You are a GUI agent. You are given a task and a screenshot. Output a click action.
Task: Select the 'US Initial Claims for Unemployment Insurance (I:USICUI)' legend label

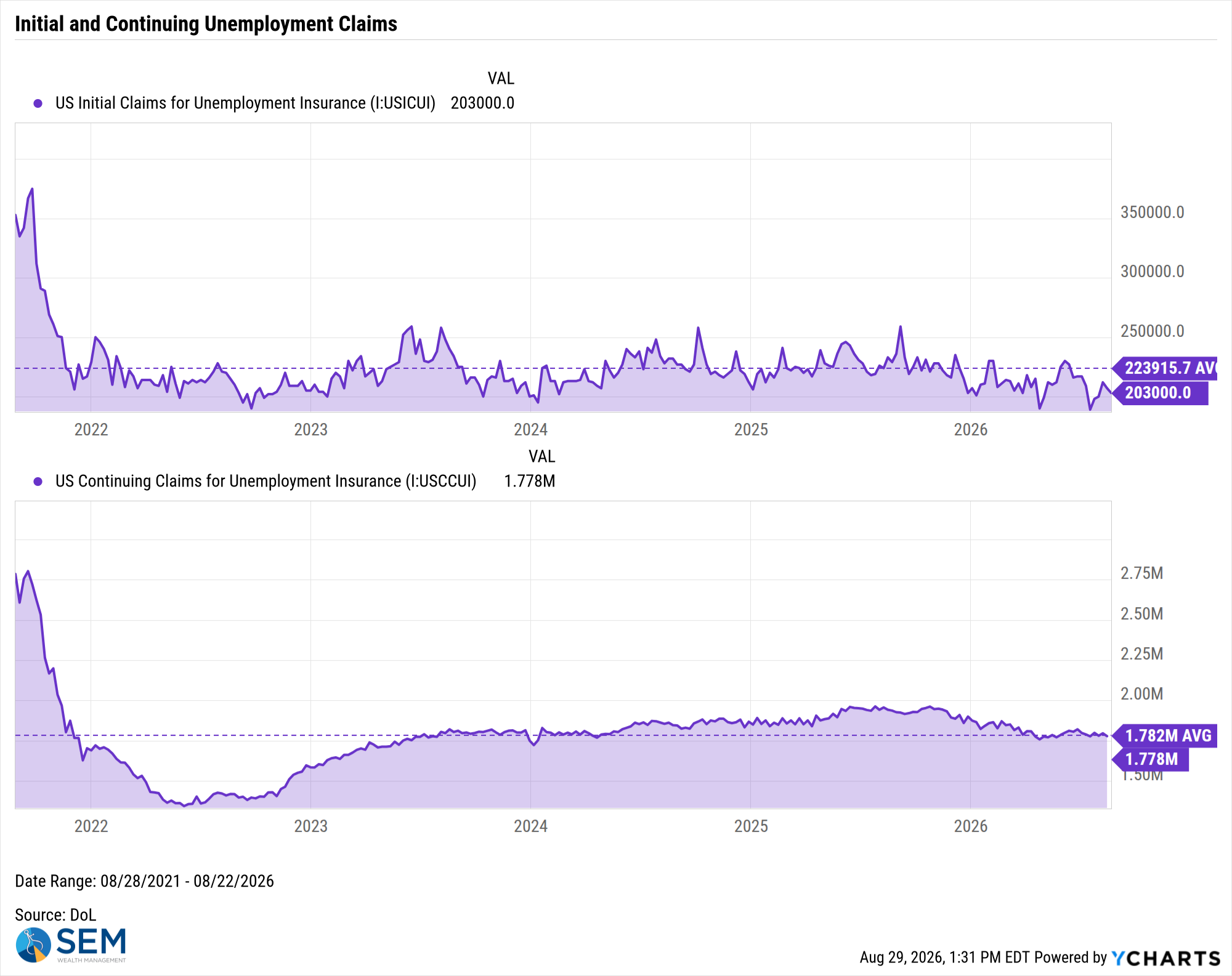[x=245, y=103]
